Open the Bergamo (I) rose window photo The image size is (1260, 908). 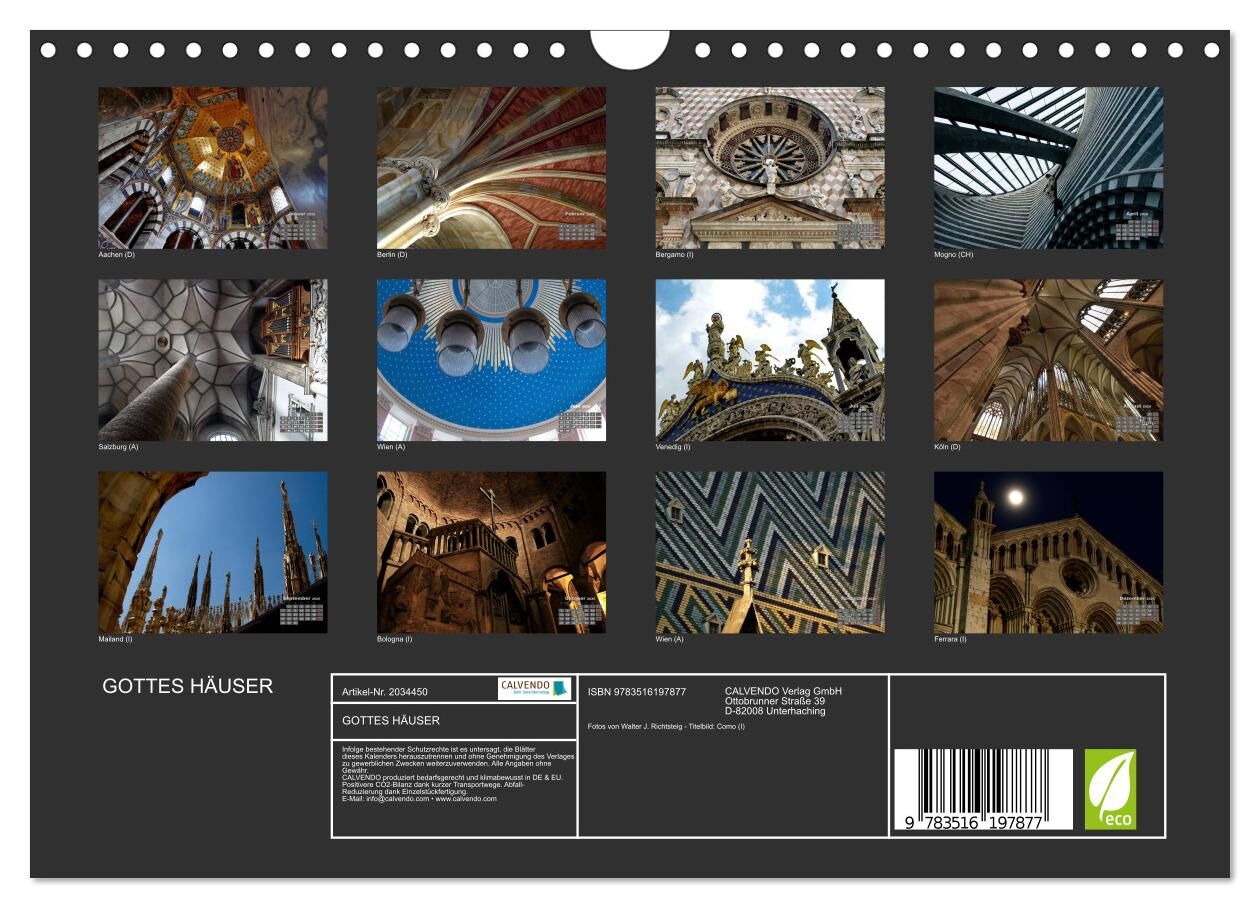click(769, 167)
